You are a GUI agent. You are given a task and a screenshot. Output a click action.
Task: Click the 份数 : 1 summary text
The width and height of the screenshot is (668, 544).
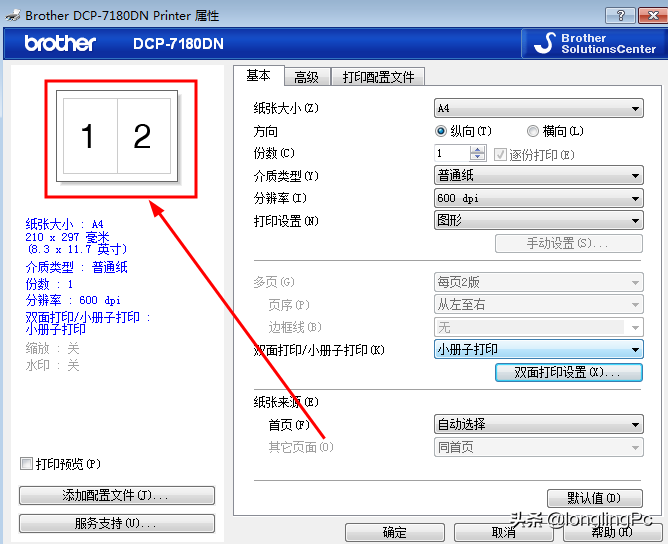tap(49, 284)
